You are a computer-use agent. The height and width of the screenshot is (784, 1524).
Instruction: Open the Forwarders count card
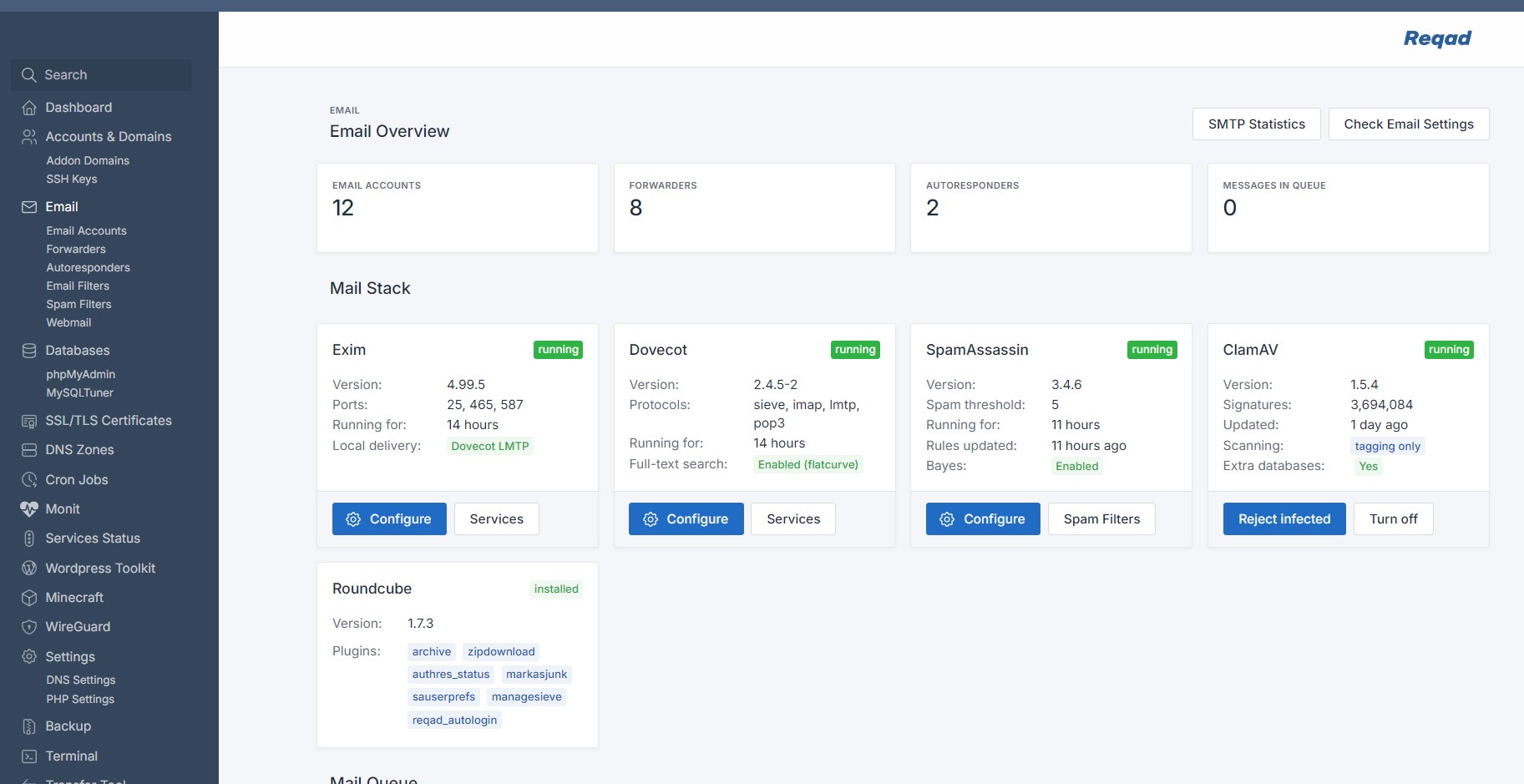tap(755, 208)
